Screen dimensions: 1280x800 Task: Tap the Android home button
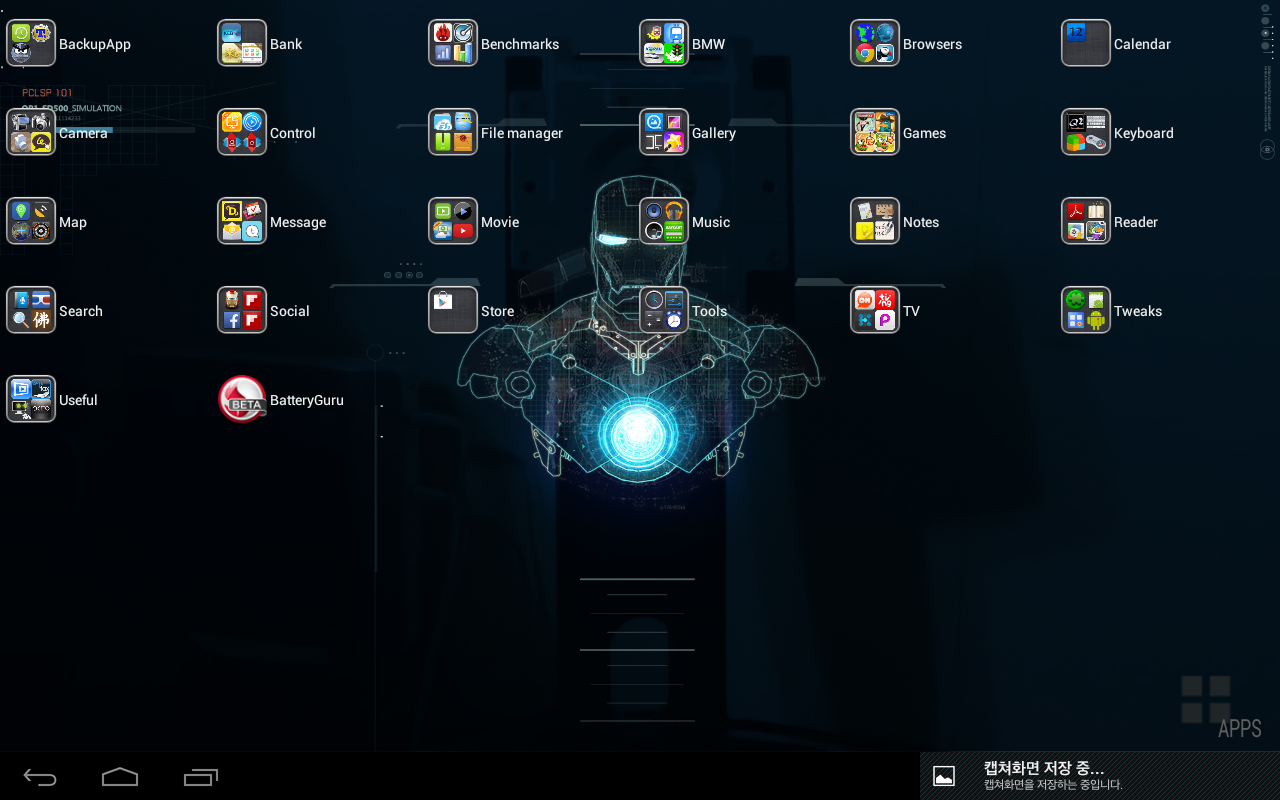click(x=120, y=777)
